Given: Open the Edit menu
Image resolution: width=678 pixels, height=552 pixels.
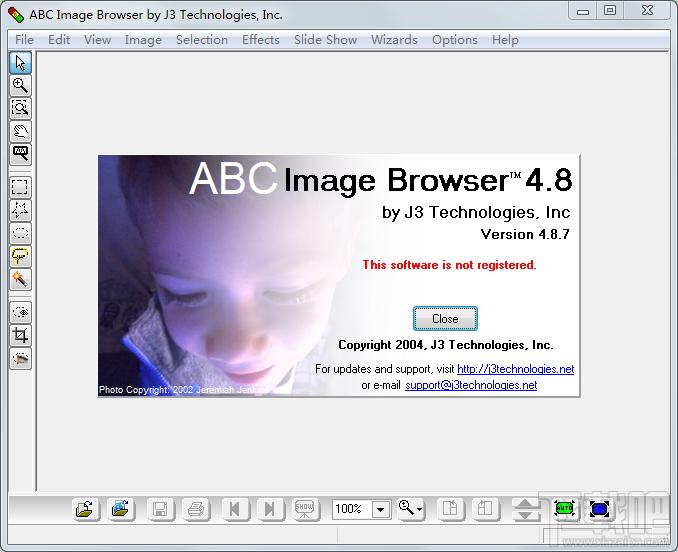Looking at the screenshot, I should click(59, 40).
